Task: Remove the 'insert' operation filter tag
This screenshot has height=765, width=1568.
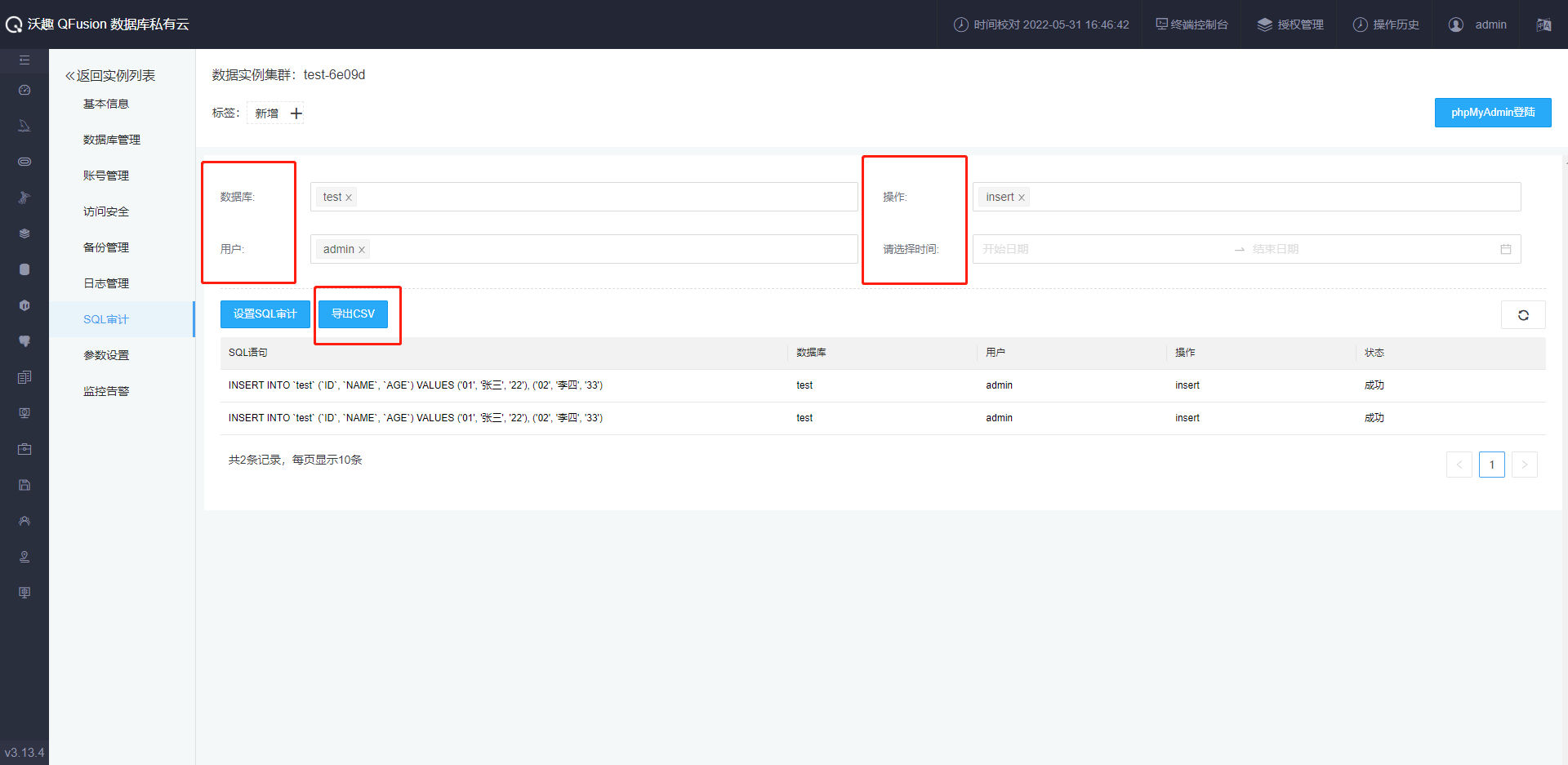Action: [1021, 198]
